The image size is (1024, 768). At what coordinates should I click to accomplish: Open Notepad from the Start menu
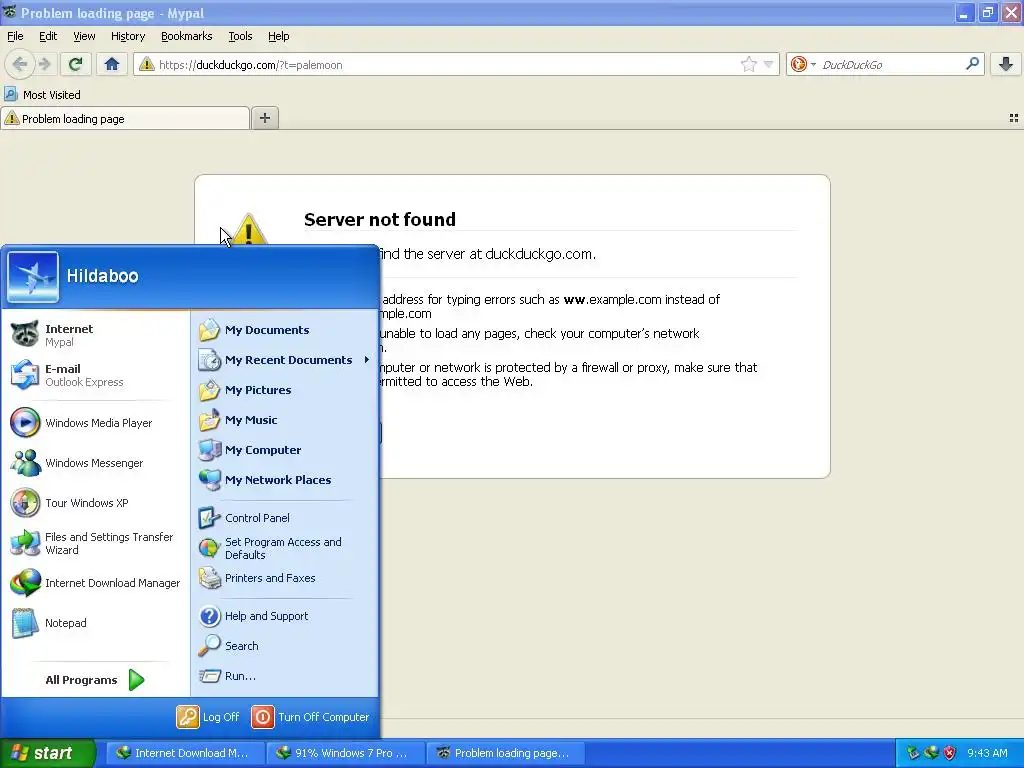pyautogui.click(x=97, y=623)
